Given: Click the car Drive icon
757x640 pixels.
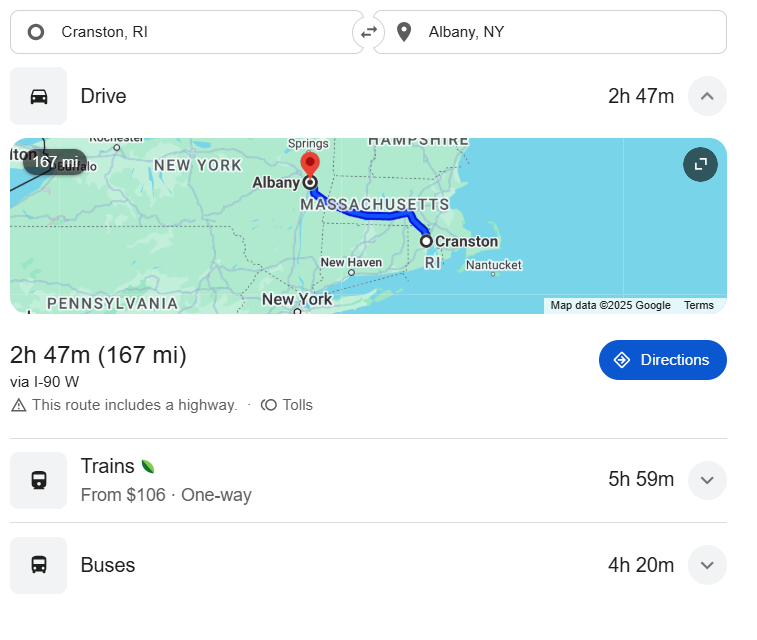Looking at the screenshot, I should click(x=39, y=96).
